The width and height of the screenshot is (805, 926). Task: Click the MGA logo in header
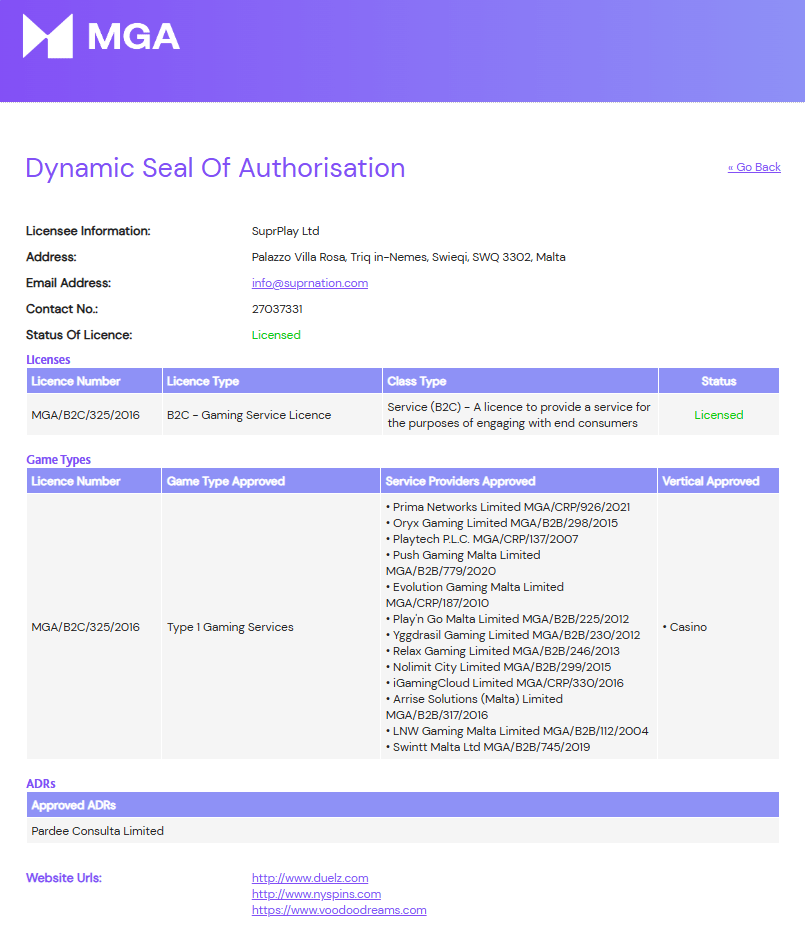coord(101,36)
